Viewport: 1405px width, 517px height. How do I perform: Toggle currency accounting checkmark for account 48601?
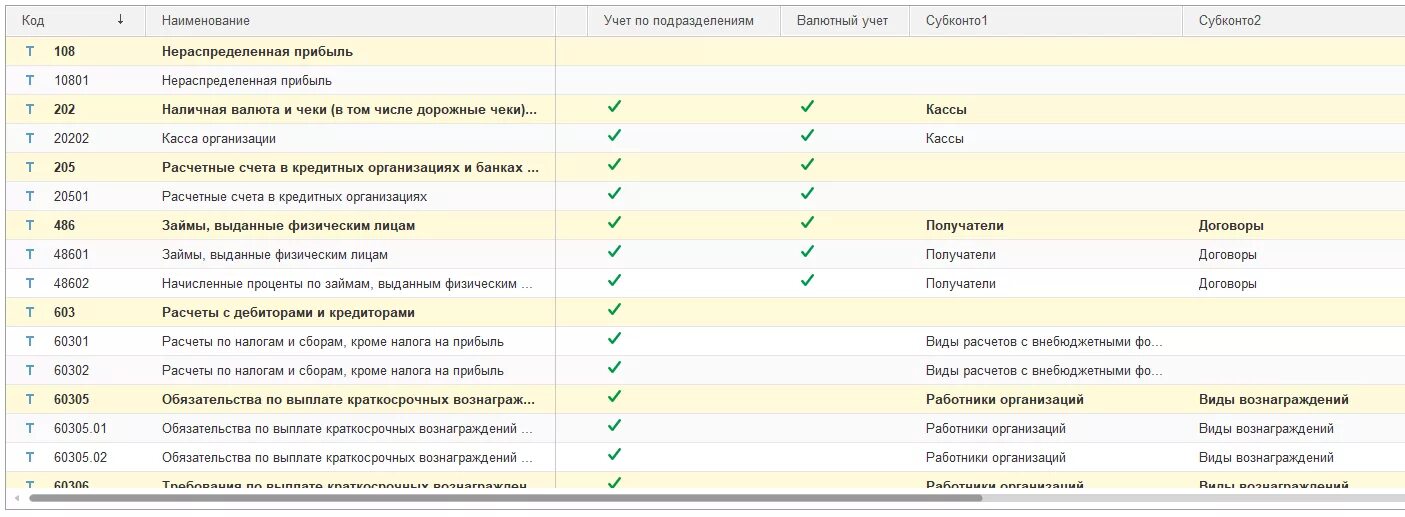coord(807,252)
